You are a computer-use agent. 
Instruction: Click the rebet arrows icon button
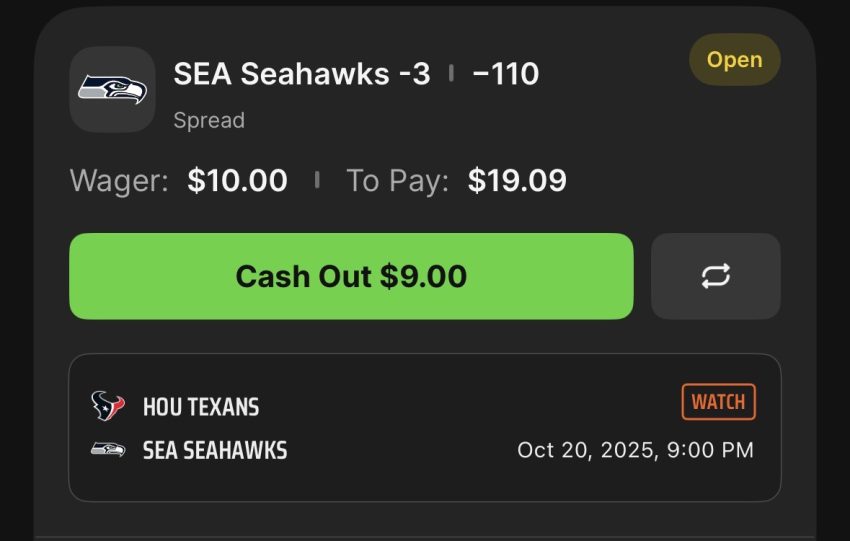715,276
